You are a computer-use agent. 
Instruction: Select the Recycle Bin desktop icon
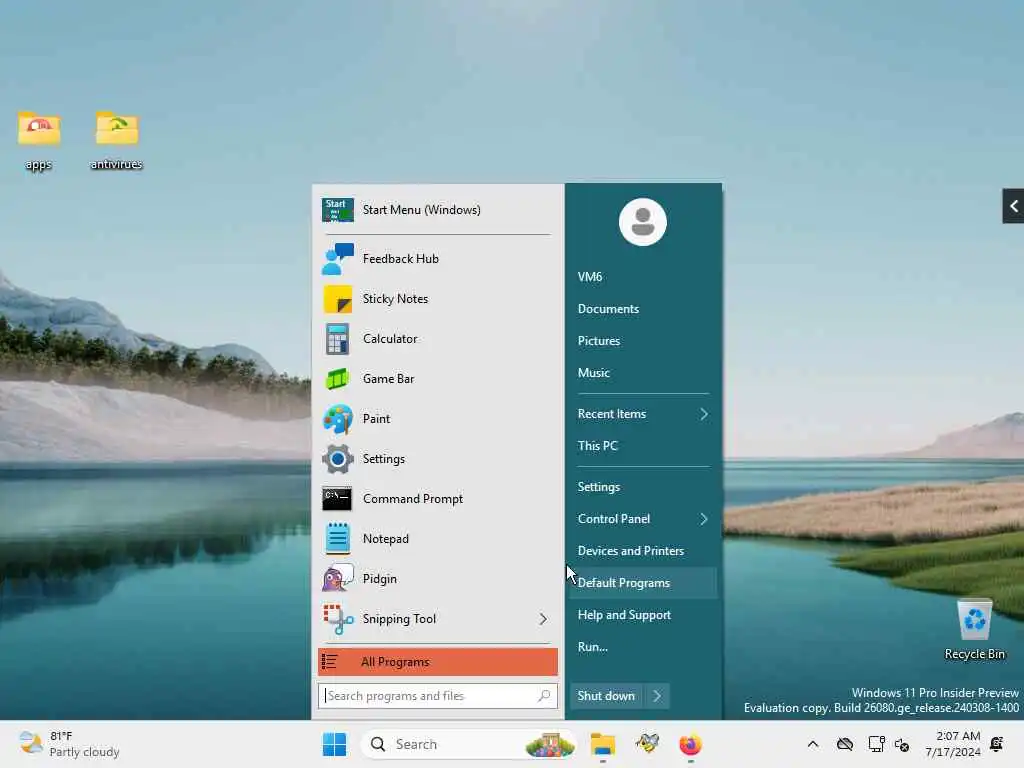click(974, 630)
